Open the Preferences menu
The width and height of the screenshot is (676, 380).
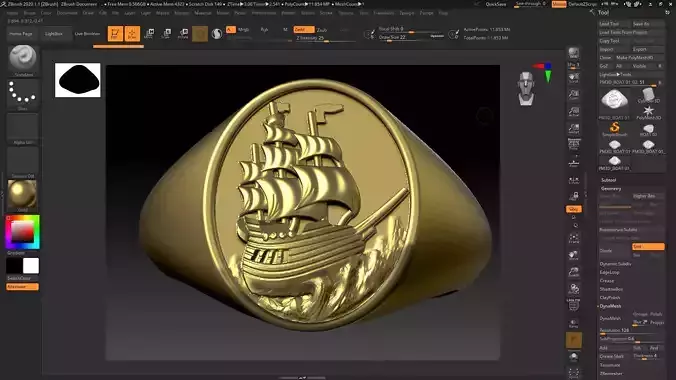[264, 13]
